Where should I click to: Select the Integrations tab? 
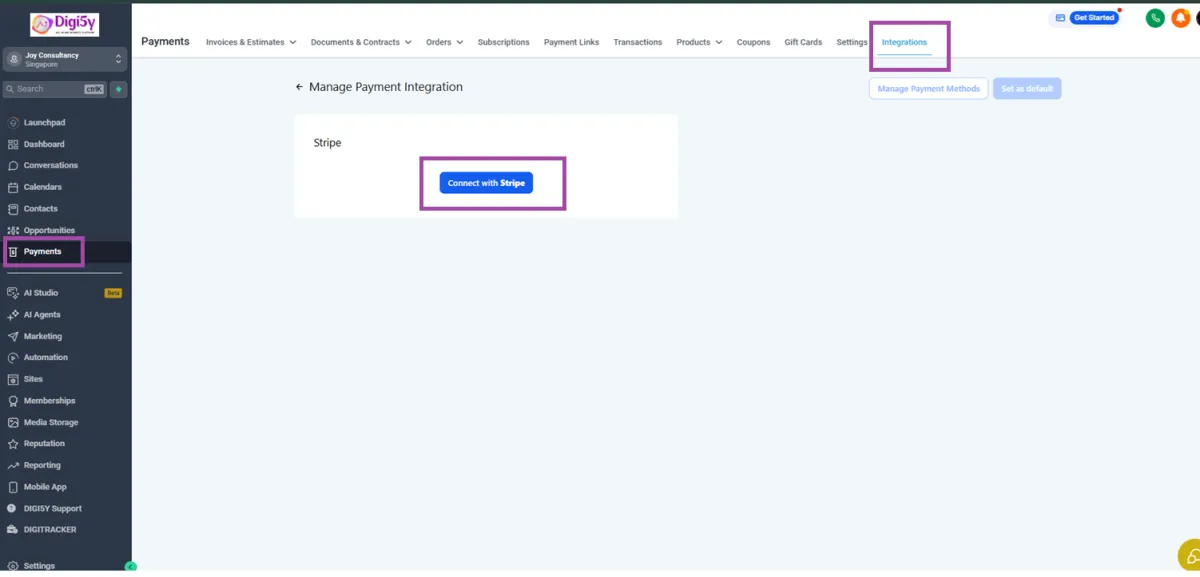(x=904, y=42)
